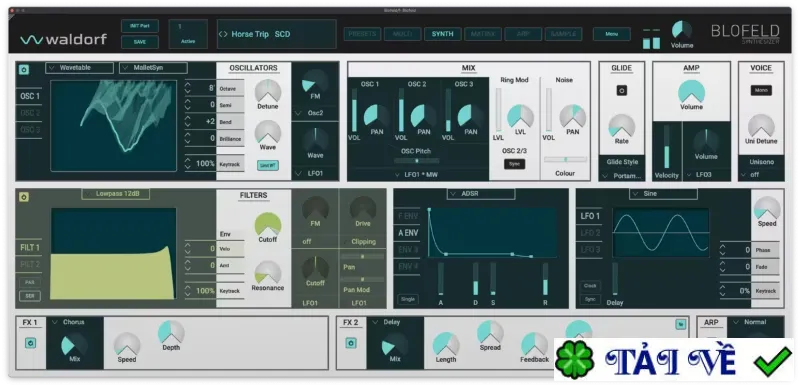Open the LFO1 * MW pitch source dropdown
This screenshot has width=800, height=387.
(417, 175)
